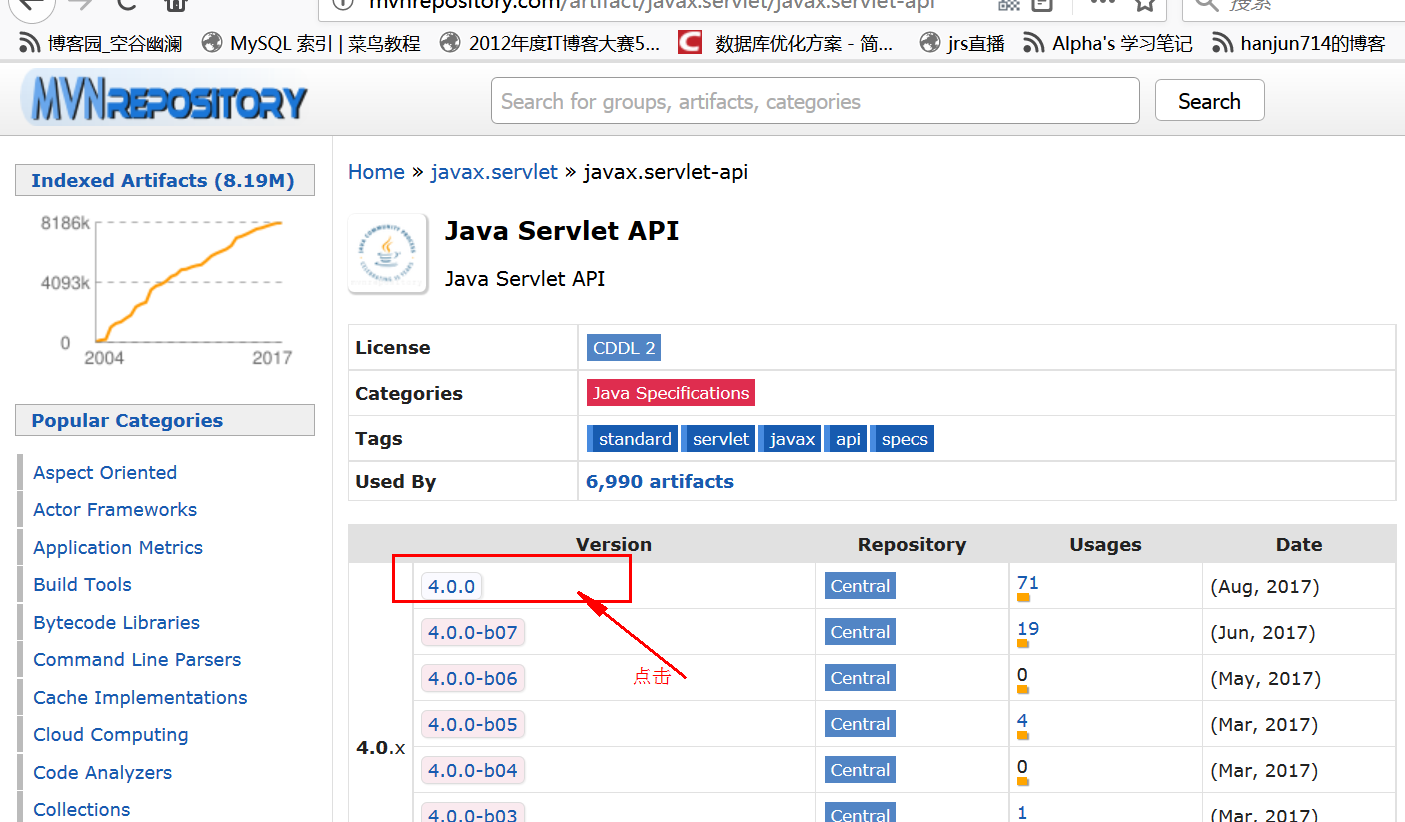Viewport: 1405px width, 822px height.
Task: Click the CDDL 2 license badge
Action: [x=624, y=348]
